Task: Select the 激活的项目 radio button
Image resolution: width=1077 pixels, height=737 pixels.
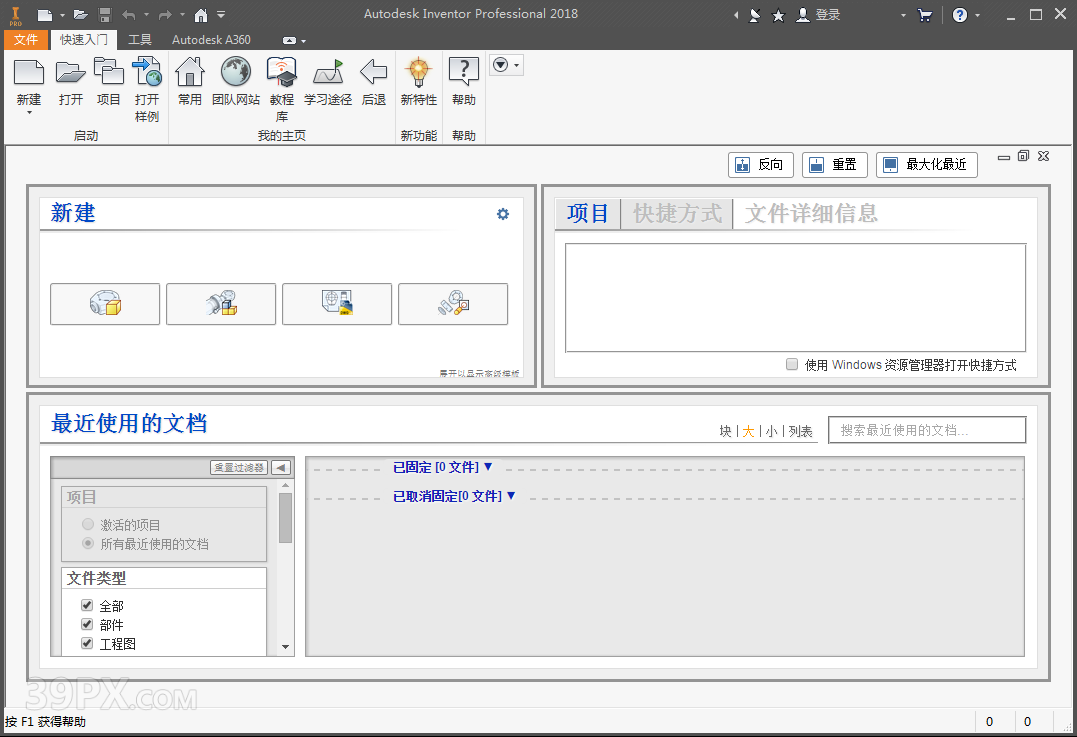Action: click(x=88, y=524)
